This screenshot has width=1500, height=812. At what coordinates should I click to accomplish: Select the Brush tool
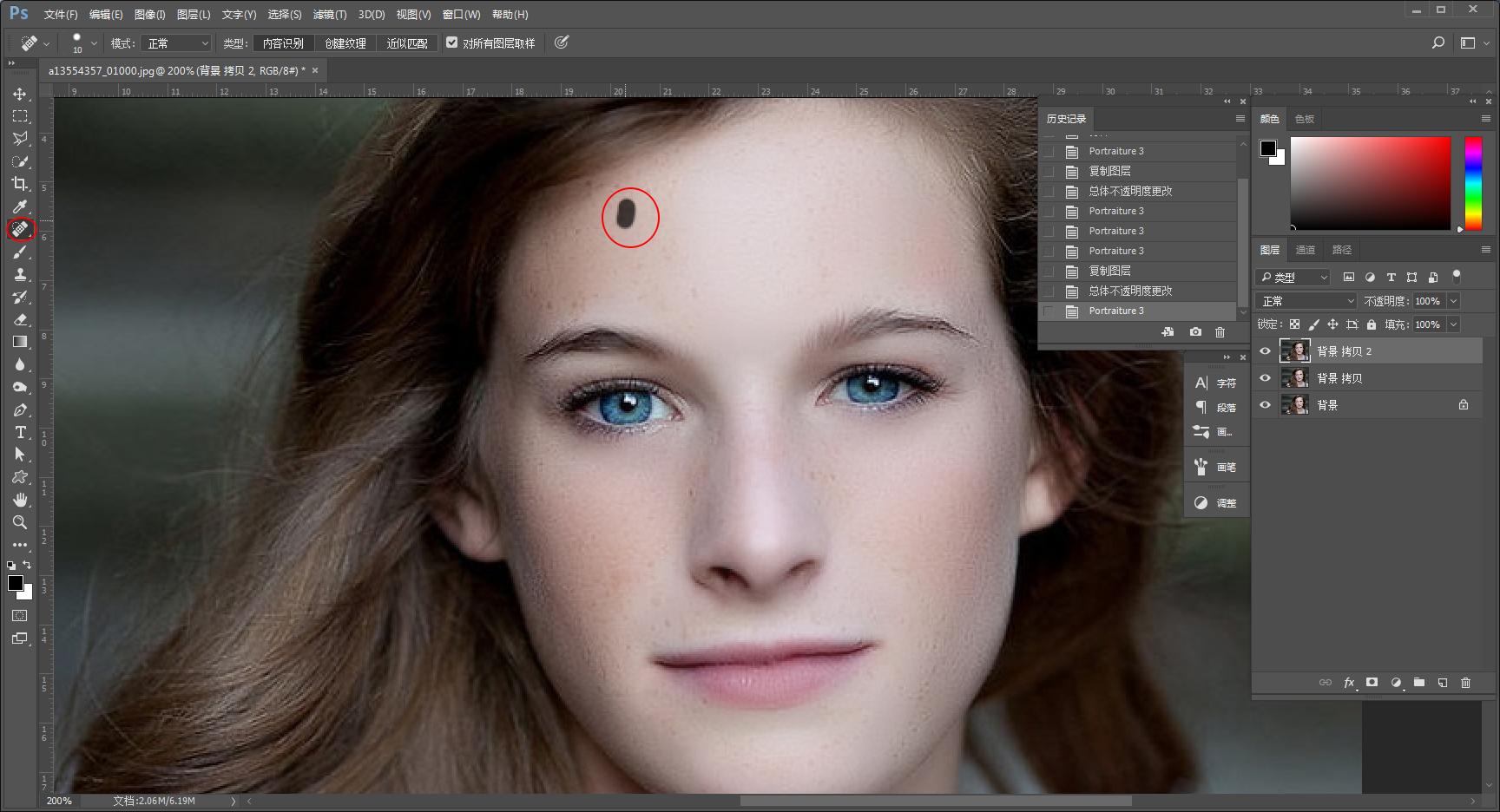20,252
